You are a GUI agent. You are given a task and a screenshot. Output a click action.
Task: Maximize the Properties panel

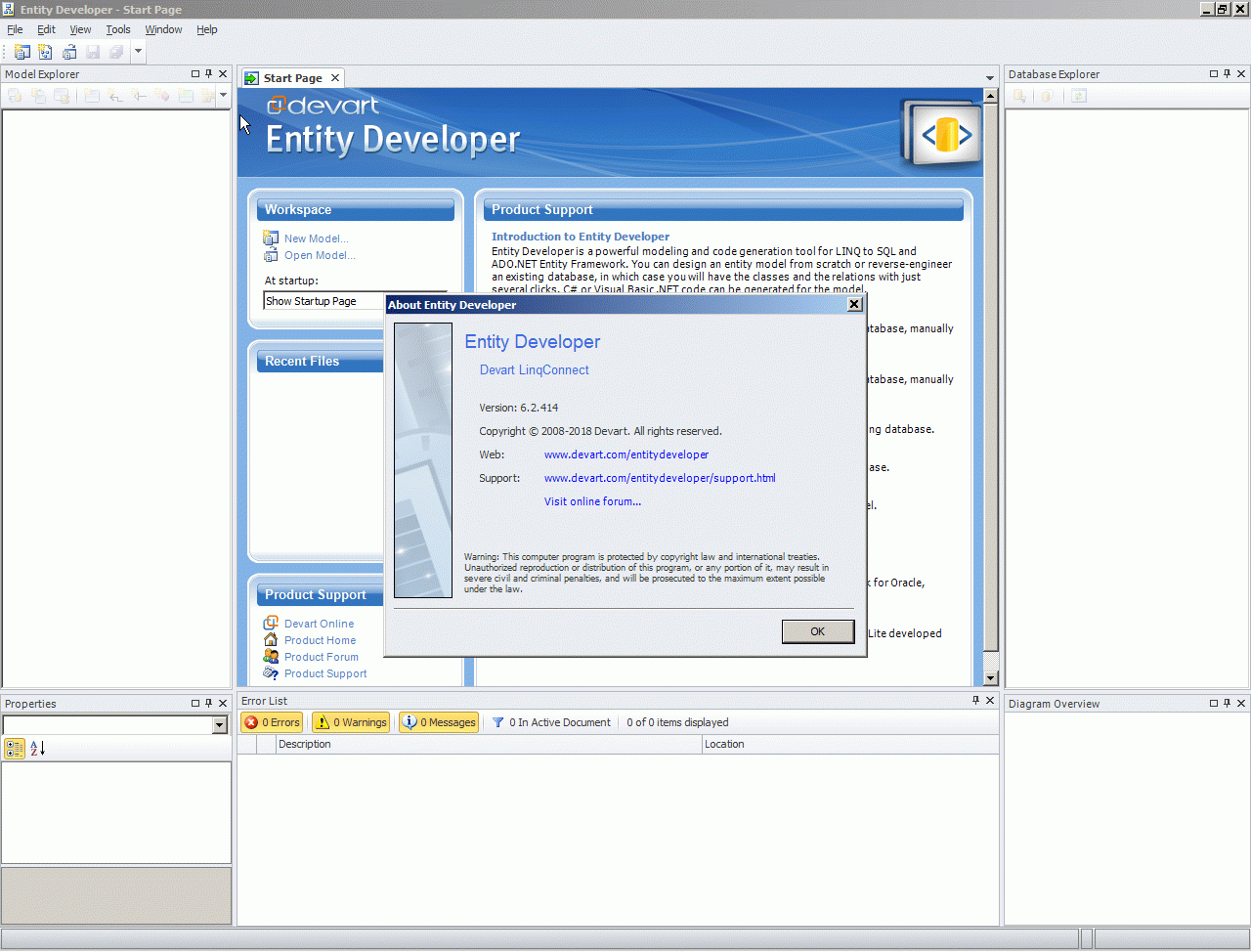195,704
